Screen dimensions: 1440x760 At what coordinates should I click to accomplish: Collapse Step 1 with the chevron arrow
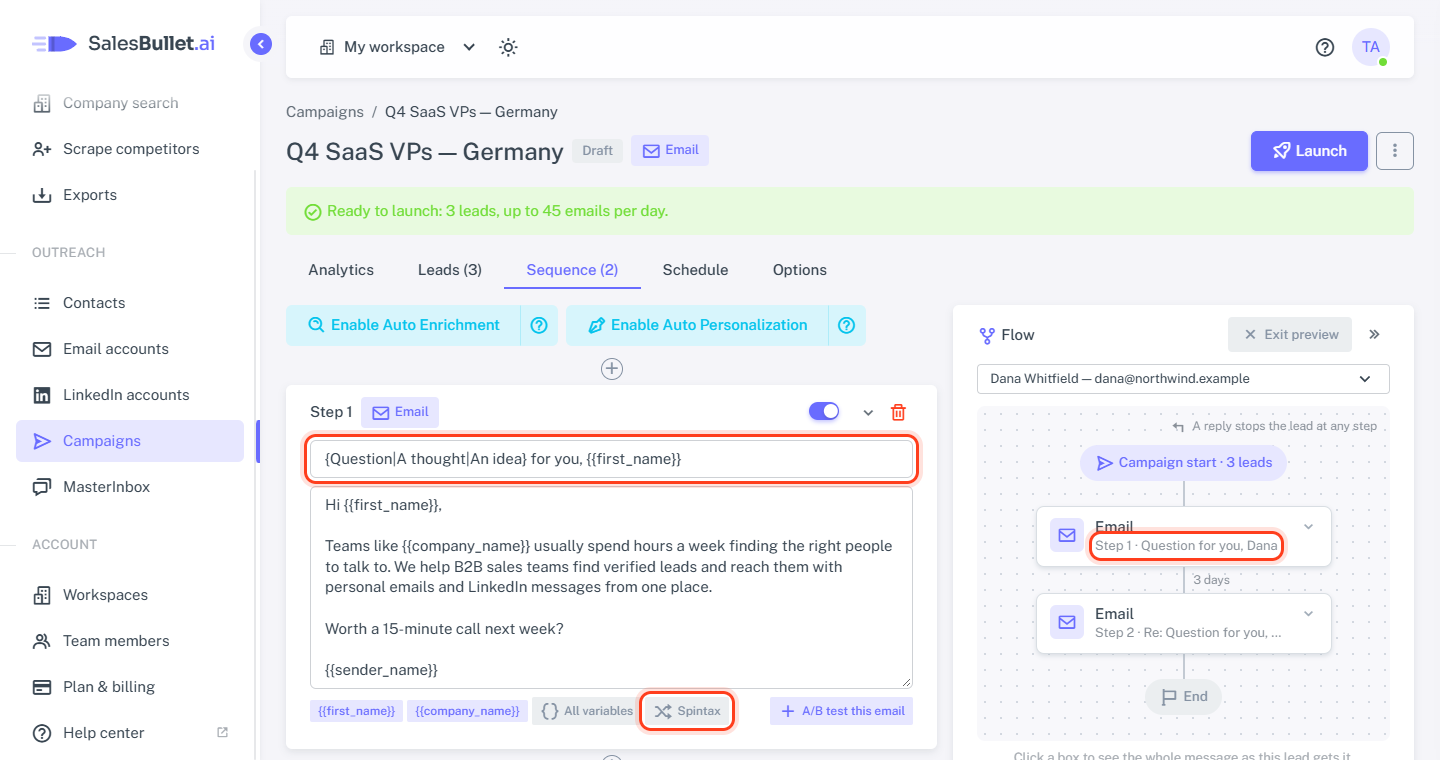(868, 413)
